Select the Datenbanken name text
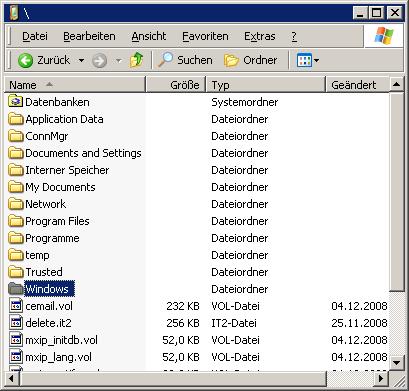The image size is (409, 391). [x=57, y=102]
